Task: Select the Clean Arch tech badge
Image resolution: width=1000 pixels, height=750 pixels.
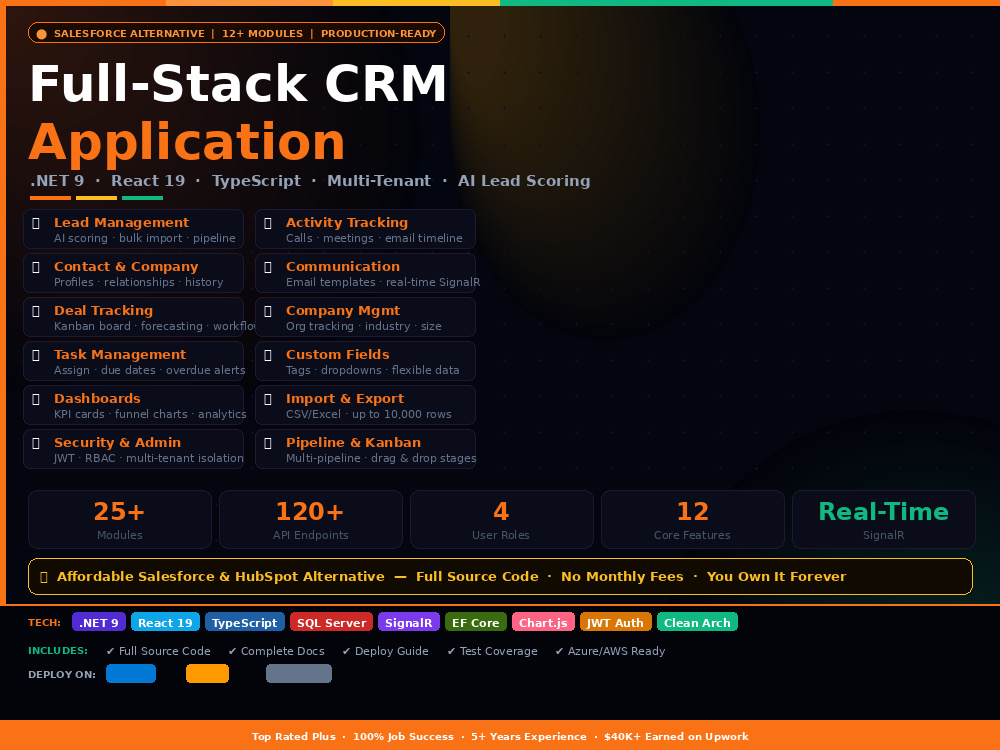Action: pyautogui.click(x=697, y=622)
